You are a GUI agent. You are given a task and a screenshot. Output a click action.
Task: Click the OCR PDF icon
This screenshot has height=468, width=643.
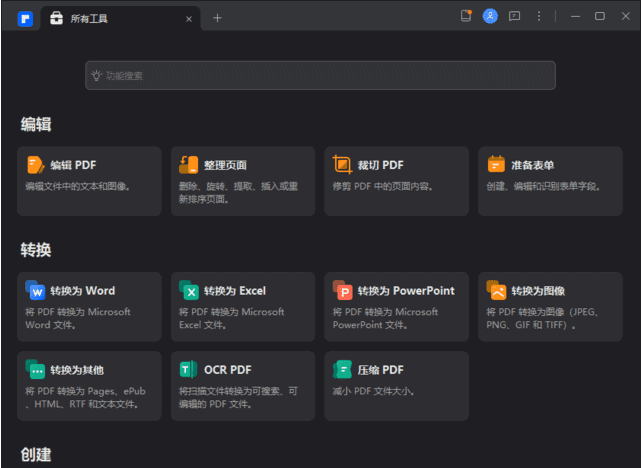point(189,370)
